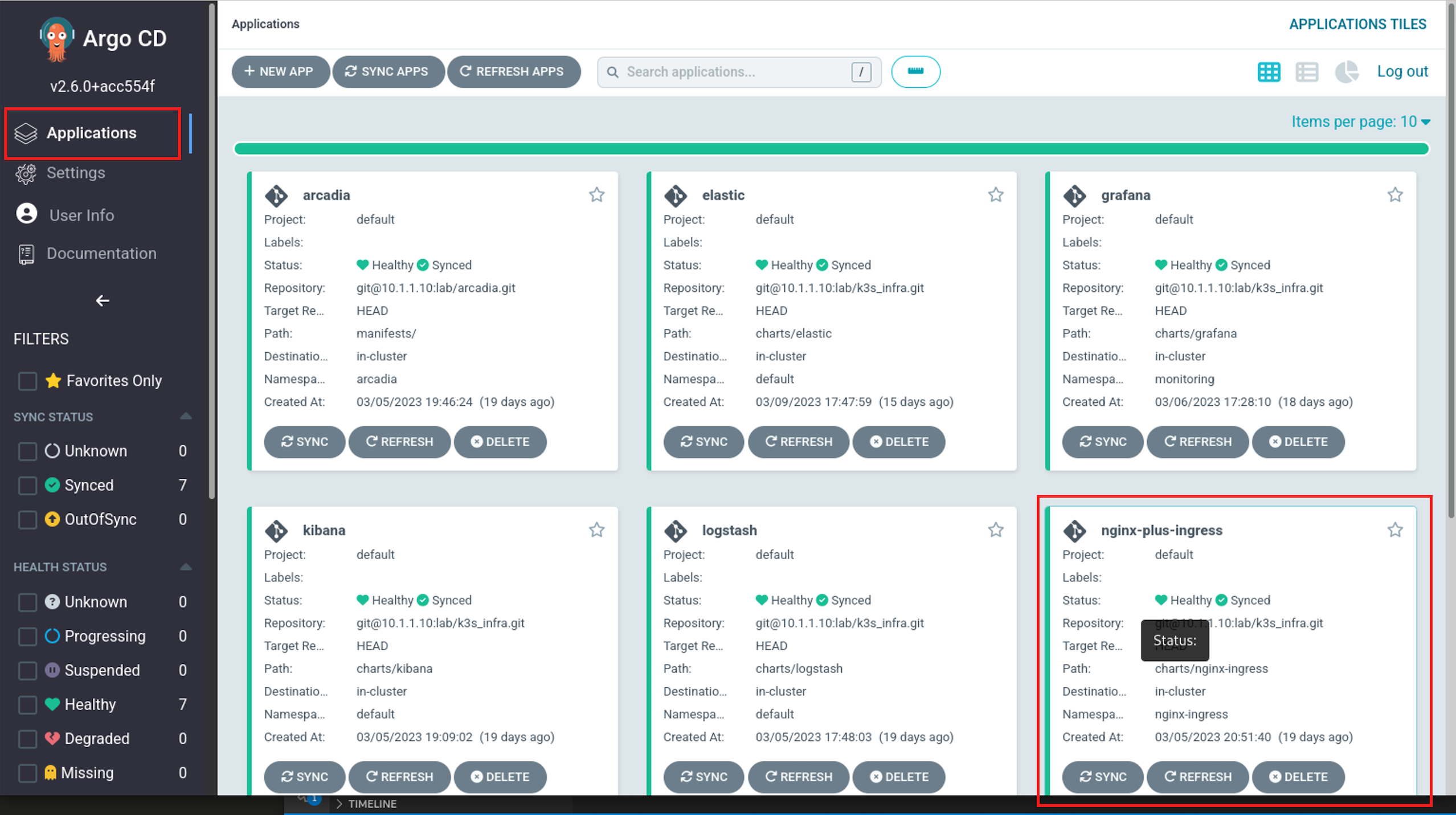This screenshot has height=815, width=1456.
Task: Switch to tiles grid view icon
Action: 1269,72
